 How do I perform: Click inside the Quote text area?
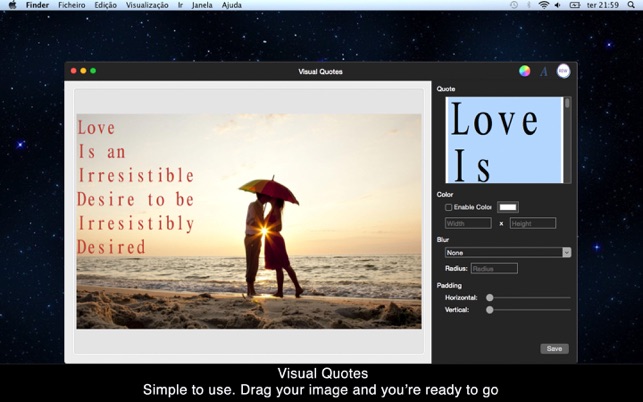tap(504, 140)
